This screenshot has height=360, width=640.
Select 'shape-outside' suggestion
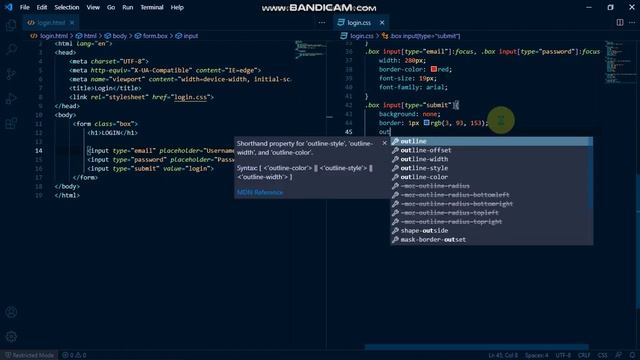pos(491,231)
